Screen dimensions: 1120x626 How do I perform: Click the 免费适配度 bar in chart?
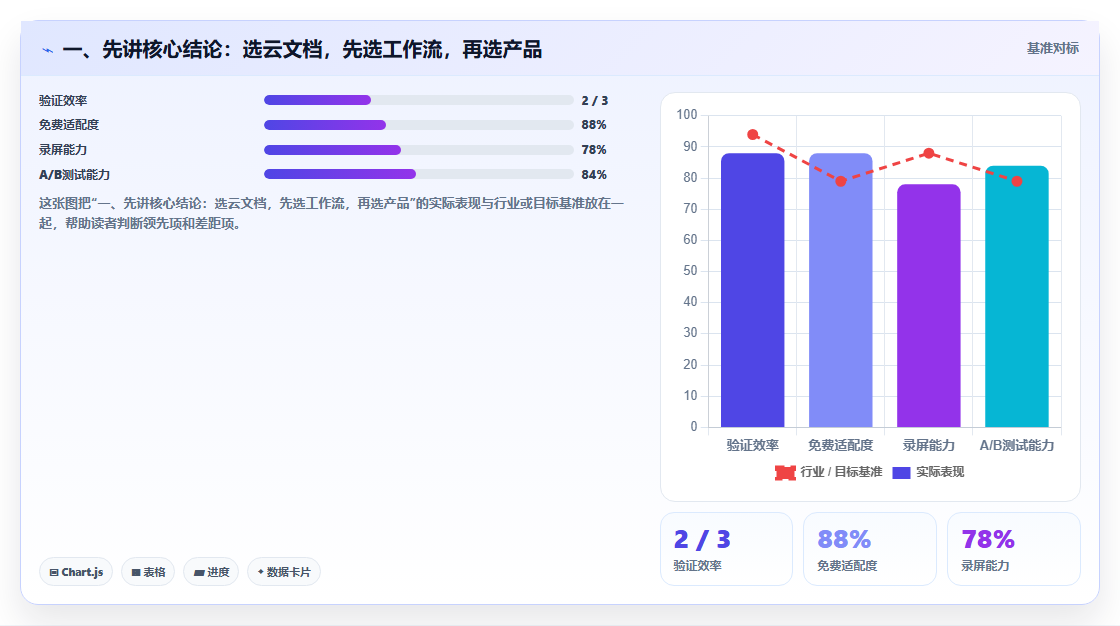[841, 290]
